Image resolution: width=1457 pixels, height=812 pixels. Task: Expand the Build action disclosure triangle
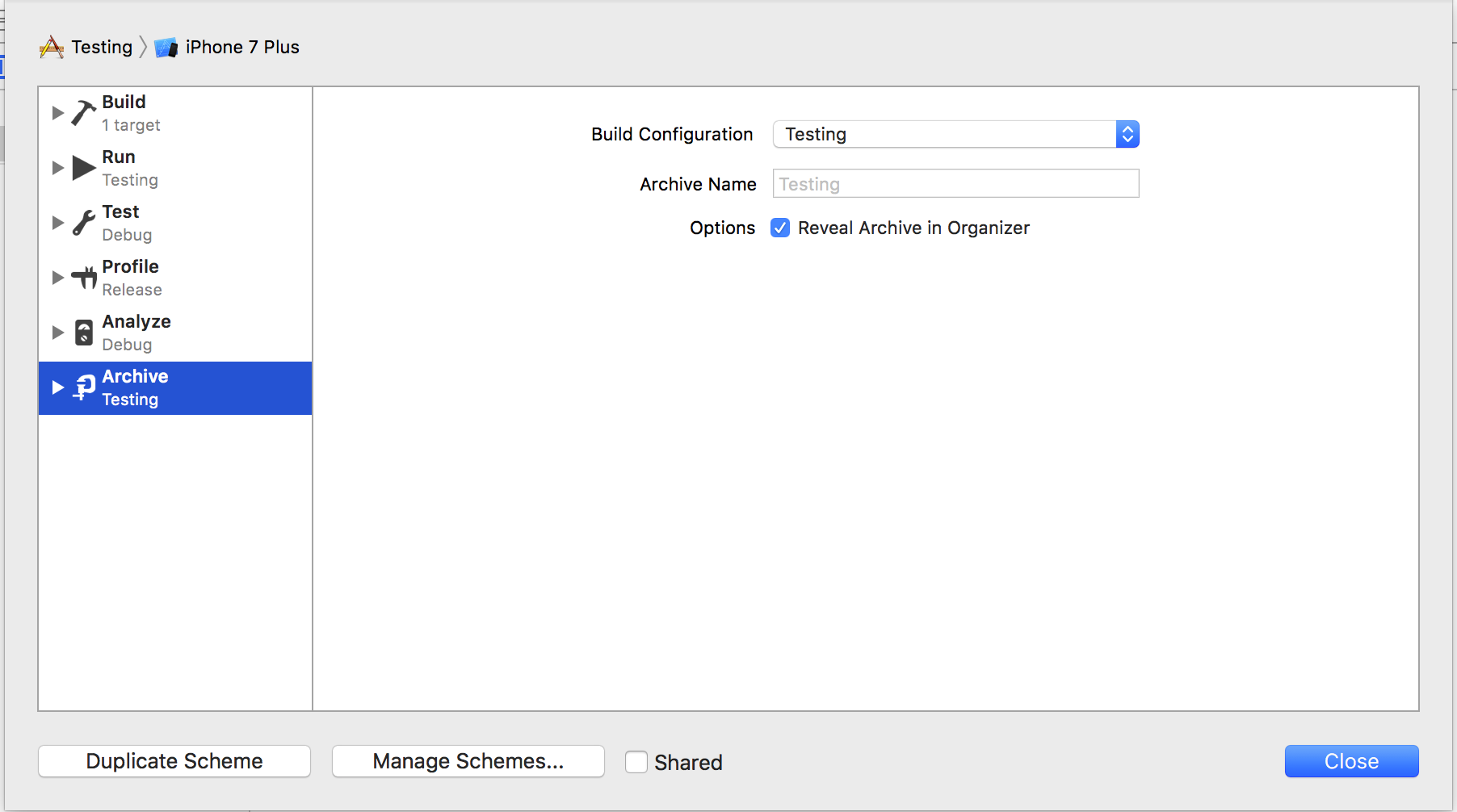pos(58,113)
